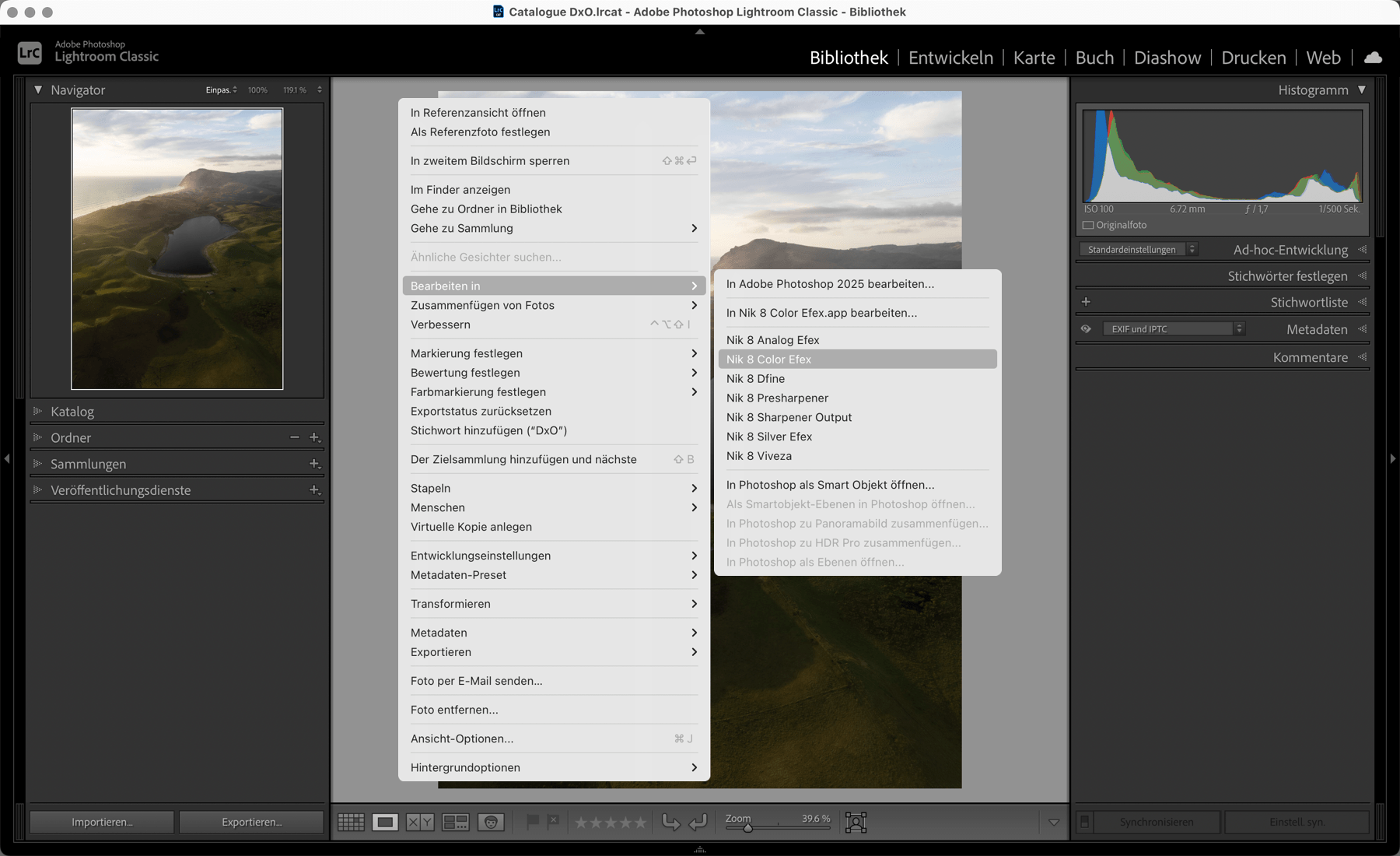Click the histogram graph

pos(1223,156)
